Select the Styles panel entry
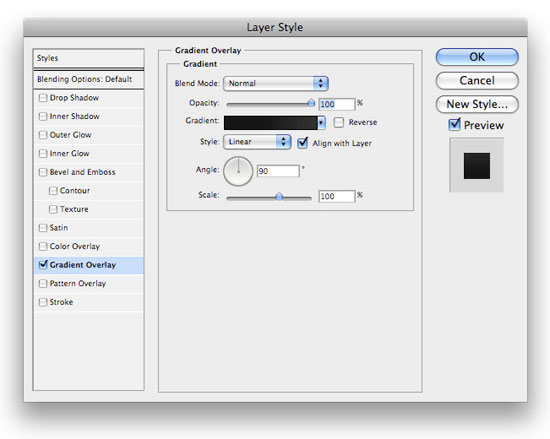 pyautogui.click(x=88, y=58)
